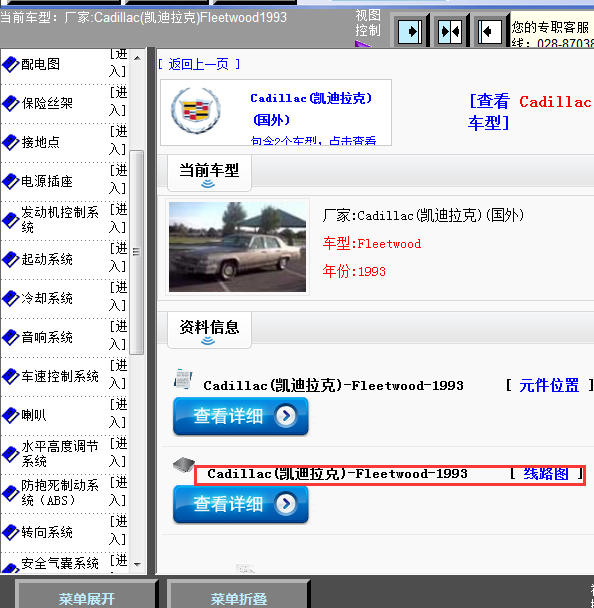This screenshot has width=594, height=608.
Task: Click [进入] next to 车速控制系统
Action: click(118, 375)
